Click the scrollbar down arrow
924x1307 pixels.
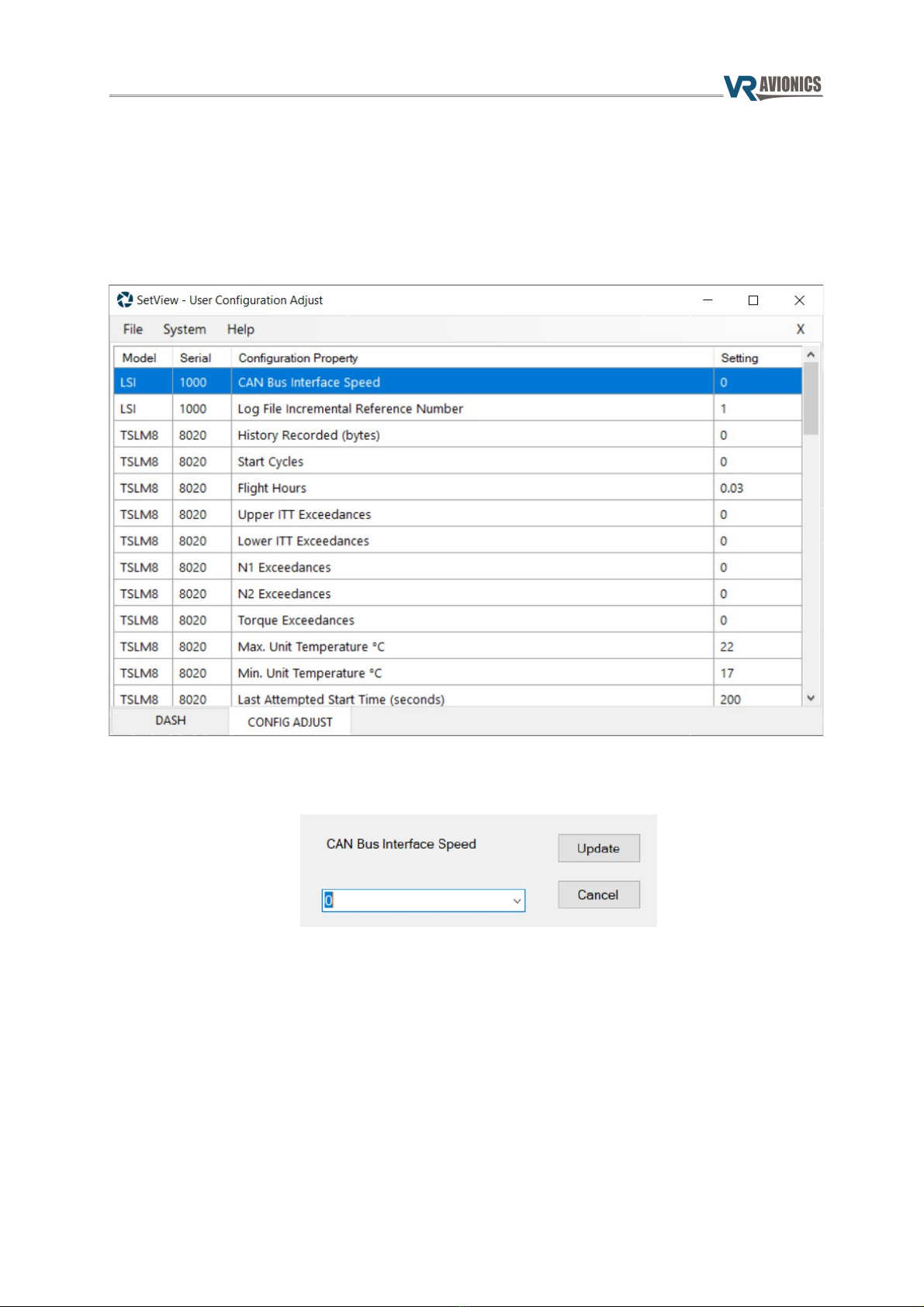coord(811,698)
